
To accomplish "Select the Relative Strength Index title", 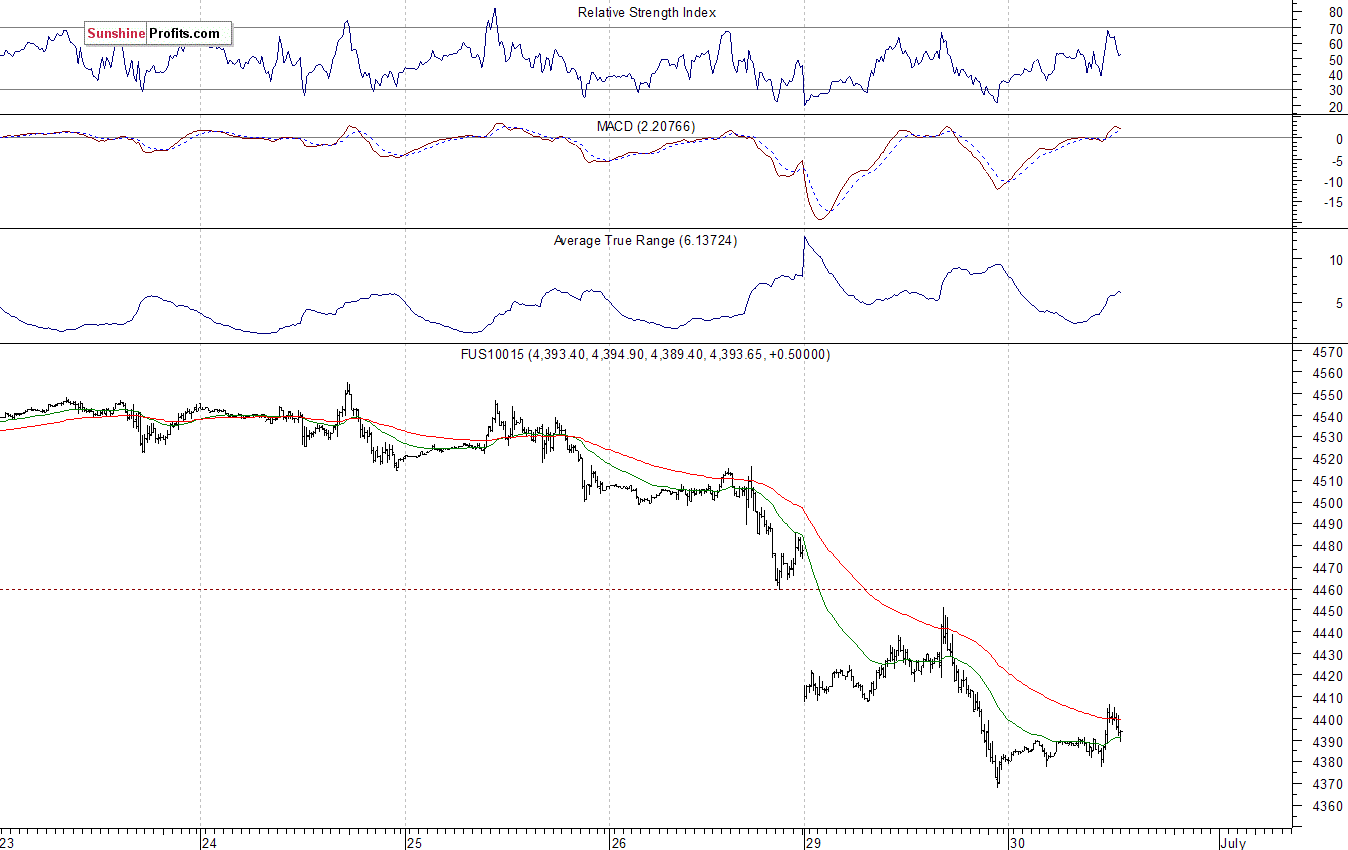I will pos(647,12).
